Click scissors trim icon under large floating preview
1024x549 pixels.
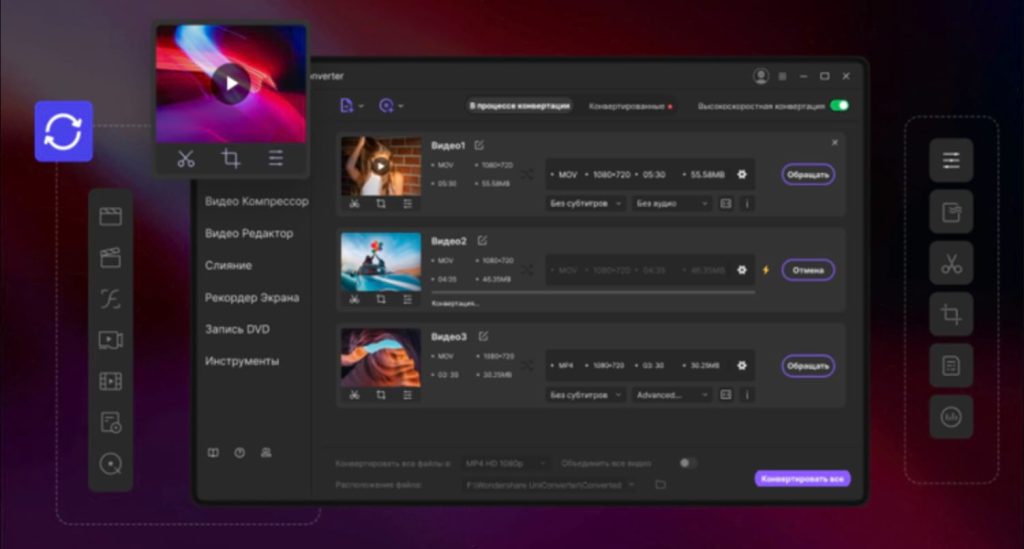tap(186, 158)
